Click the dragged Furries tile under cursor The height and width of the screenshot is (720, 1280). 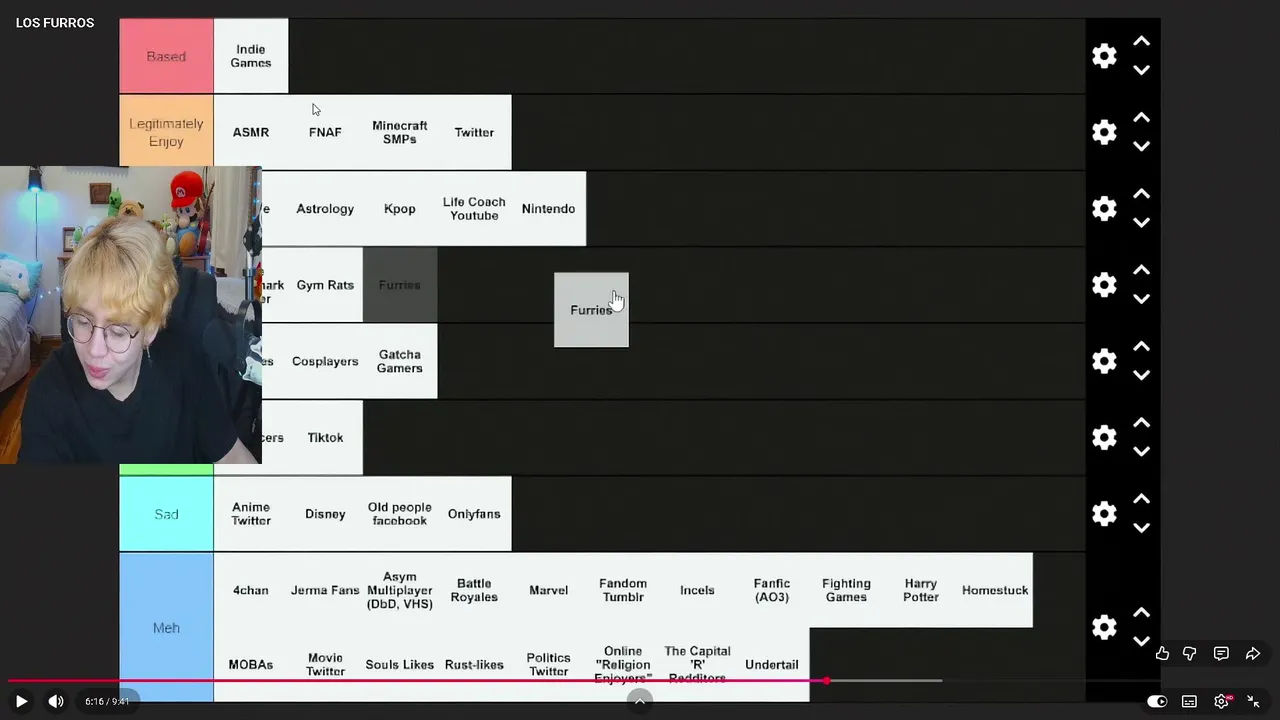[591, 310]
